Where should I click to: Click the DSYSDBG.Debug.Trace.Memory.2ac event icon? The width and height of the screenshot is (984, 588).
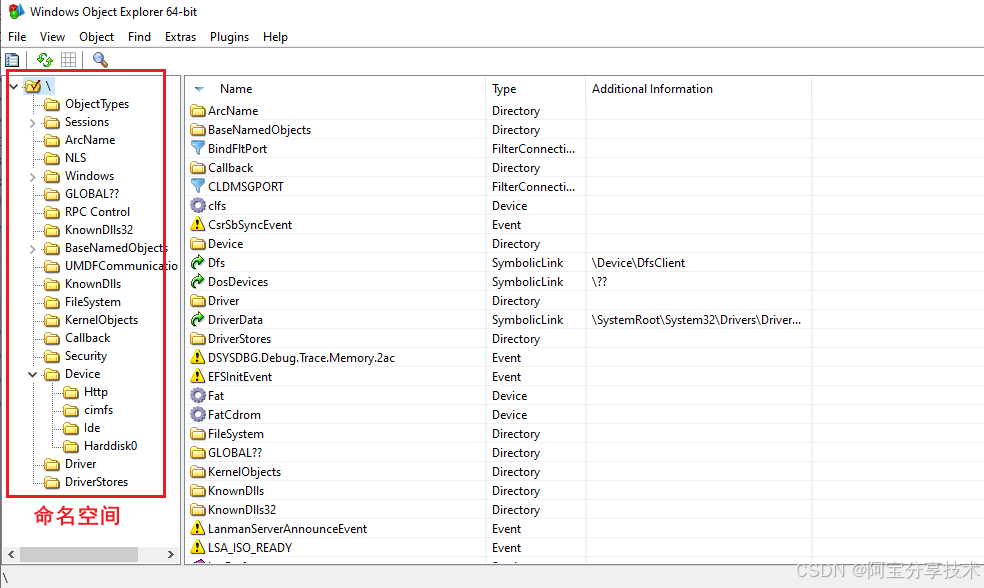pyautogui.click(x=198, y=357)
